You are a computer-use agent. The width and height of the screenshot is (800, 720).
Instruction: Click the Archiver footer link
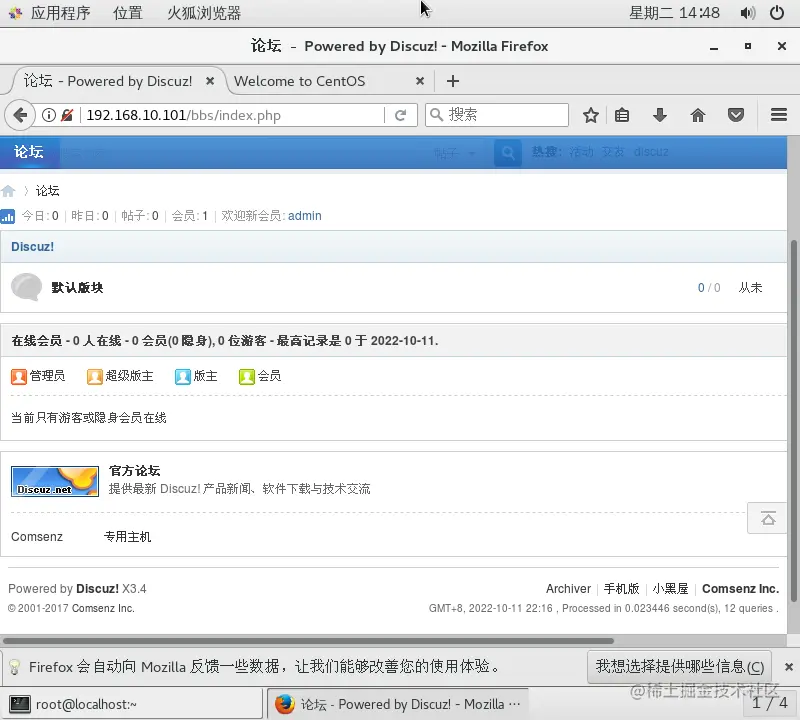tap(568, 589)
